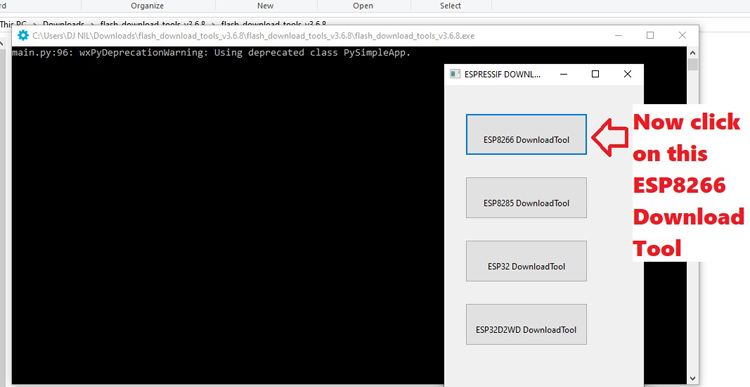The width and height of the screenshot is (750, 387).
Task: Open the ESP8285 DownloadTool
Action: click(x=526, y=198)
